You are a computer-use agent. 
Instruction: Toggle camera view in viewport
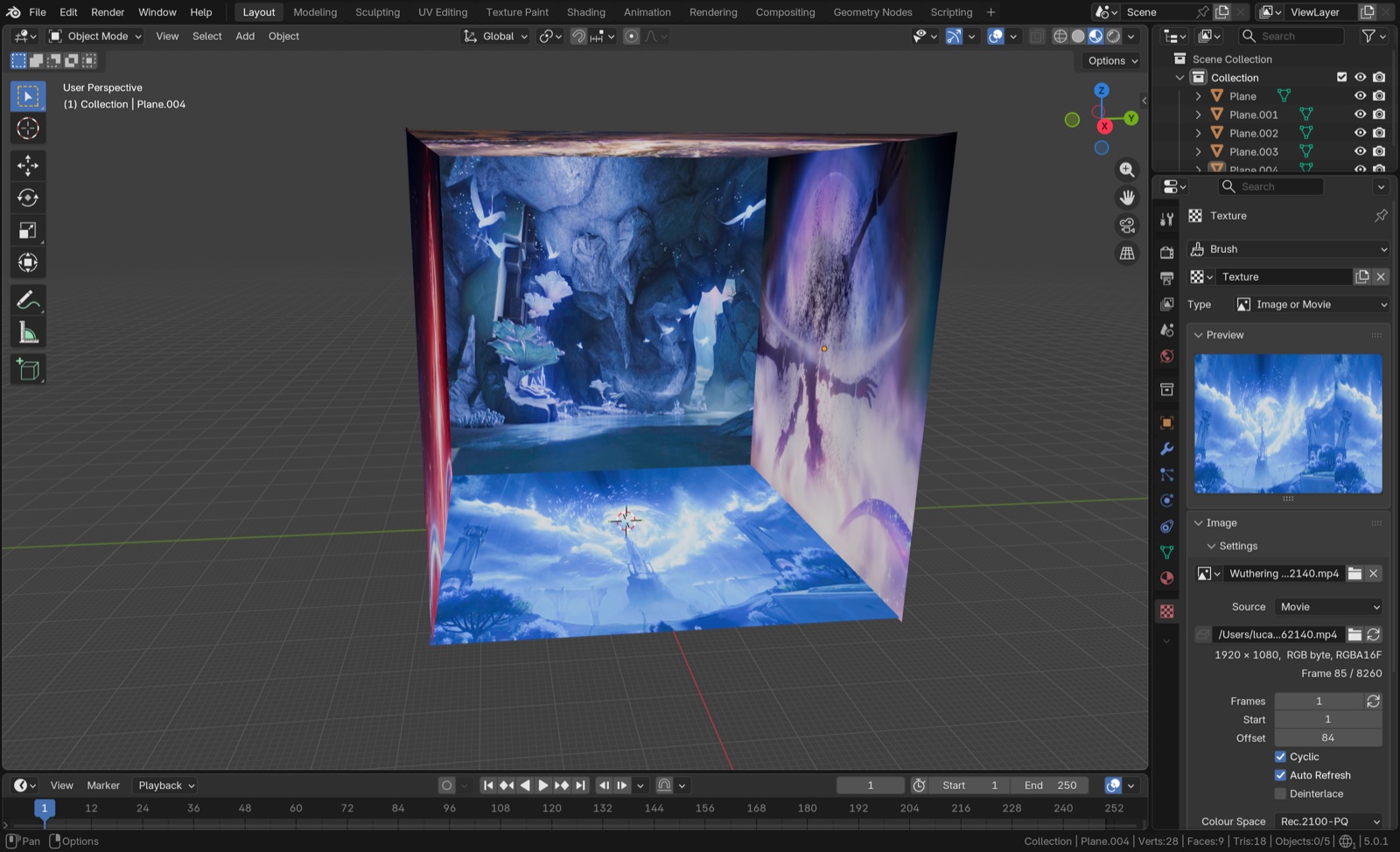click(x=1127, y=226)
